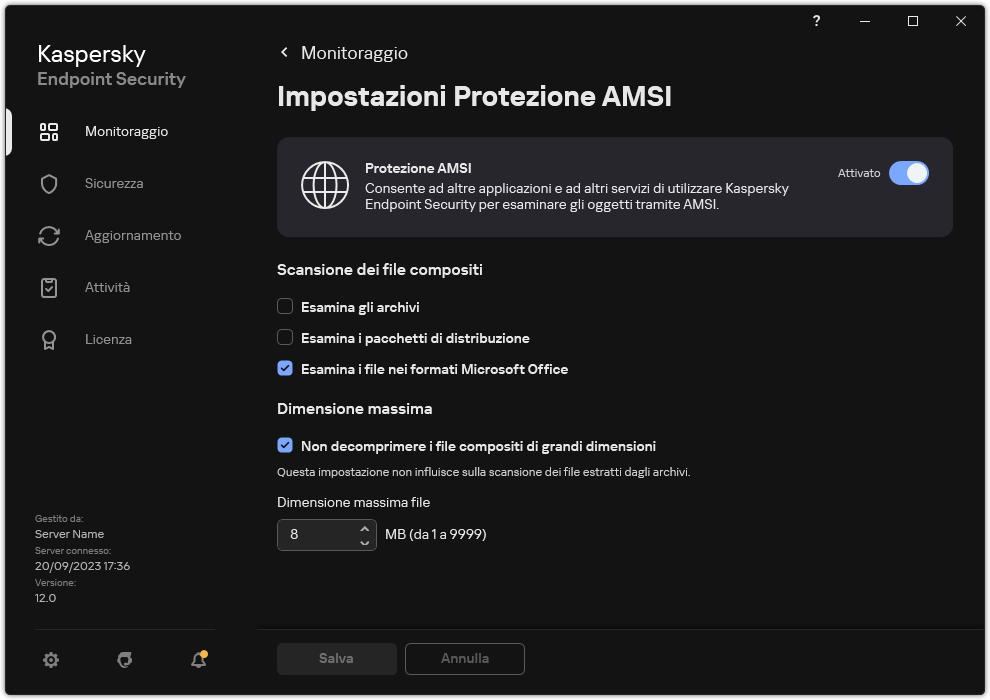Image resolution: width=990 pixels, height=700 pixels.
Task: Open notifications via the bell icon
Action: point(197,660)
